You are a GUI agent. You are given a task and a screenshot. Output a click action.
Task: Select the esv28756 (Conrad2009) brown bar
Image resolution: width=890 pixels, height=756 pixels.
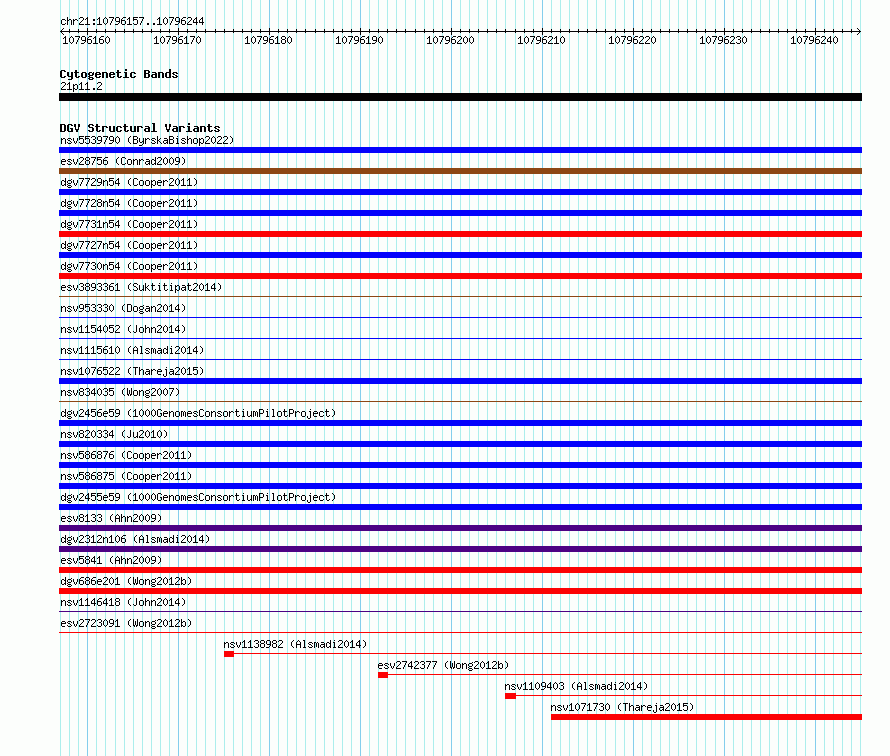pos(460,171)
